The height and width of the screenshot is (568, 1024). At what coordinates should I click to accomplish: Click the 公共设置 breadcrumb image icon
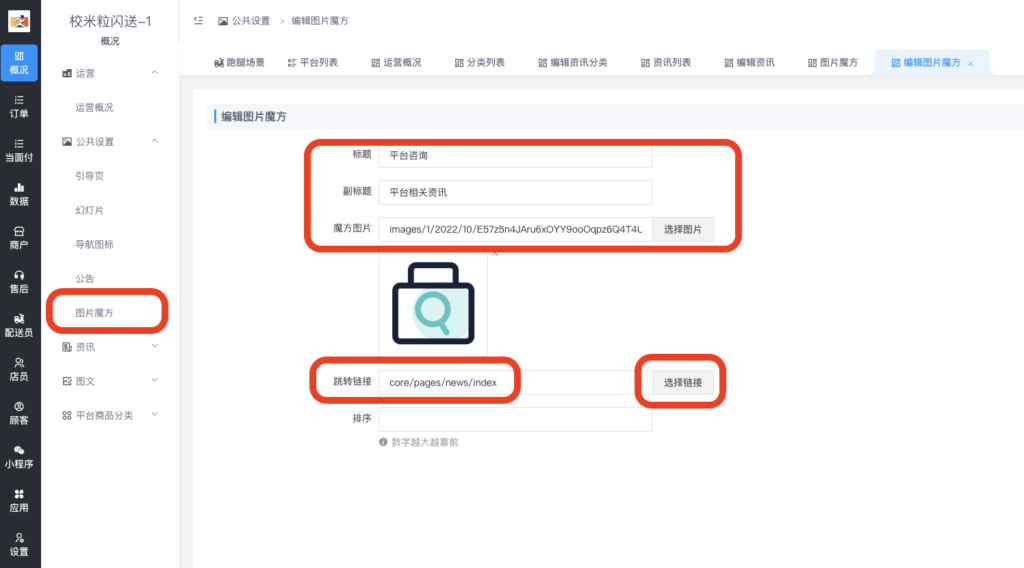pyautogui.click(x=223, y=21)
